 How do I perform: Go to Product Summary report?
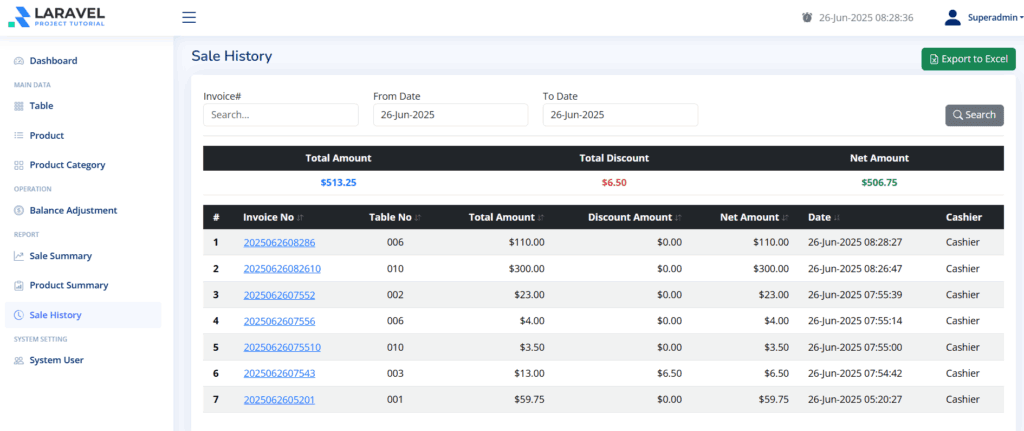[x=68, y=285]
